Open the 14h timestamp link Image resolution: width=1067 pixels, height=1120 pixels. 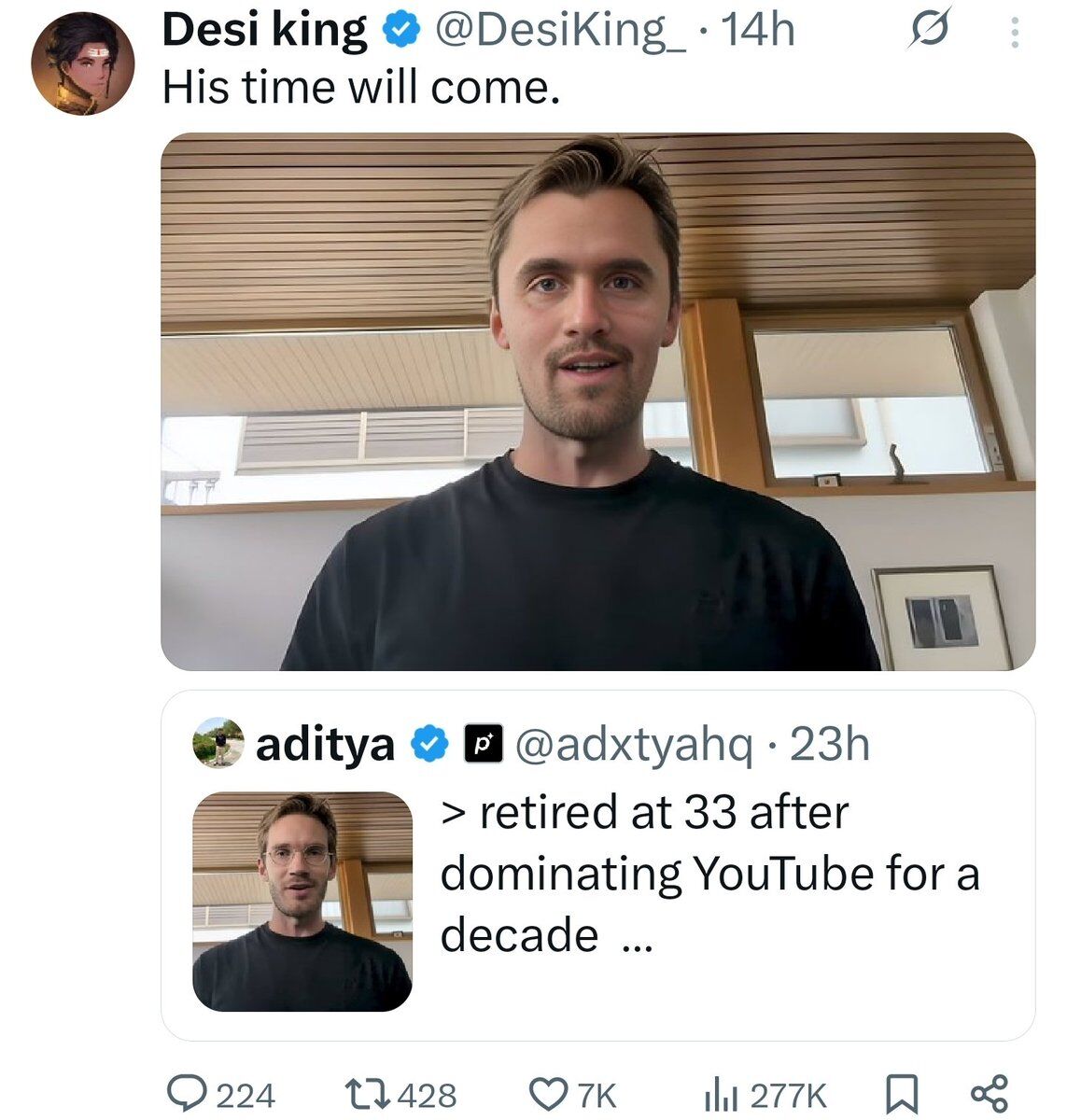click(x=759, y=32)
